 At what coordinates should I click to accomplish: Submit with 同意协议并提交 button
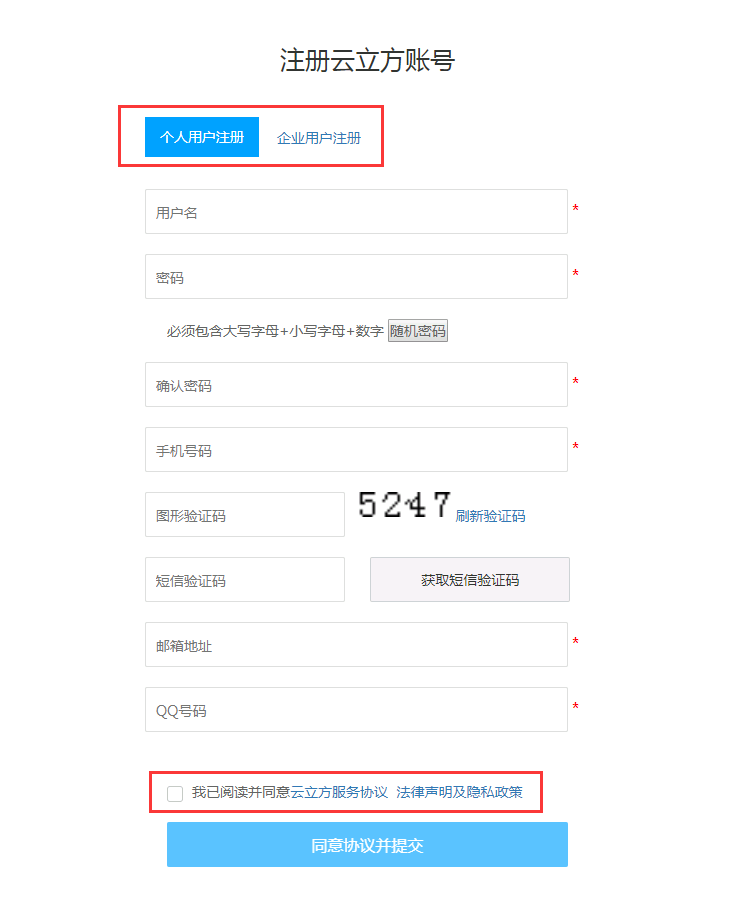(x=367, y=845)
